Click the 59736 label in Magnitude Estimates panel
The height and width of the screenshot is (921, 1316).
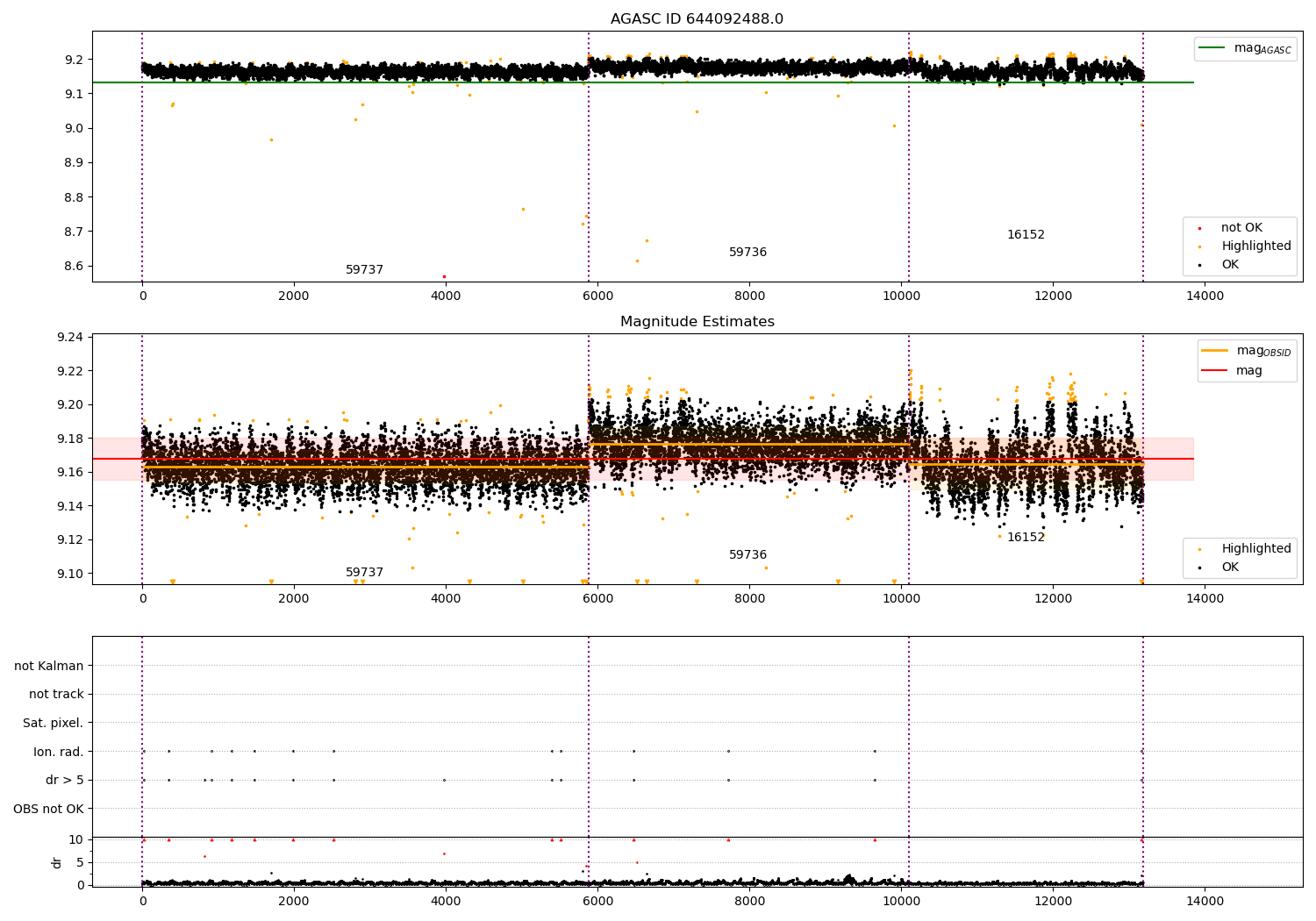coord(747,555)
